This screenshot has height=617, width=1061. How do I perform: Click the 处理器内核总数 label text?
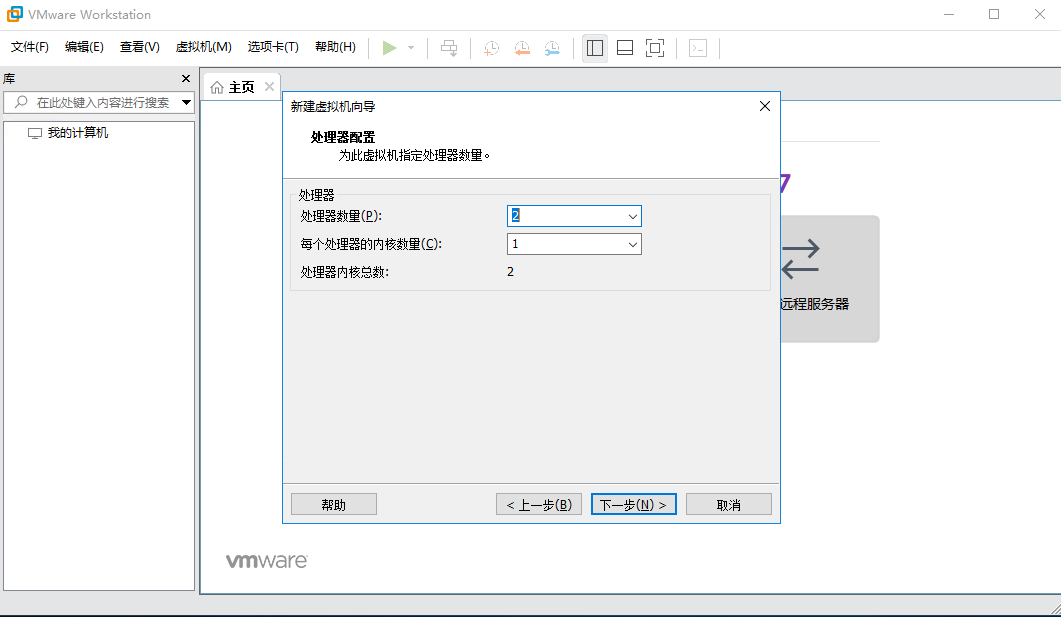345,272
